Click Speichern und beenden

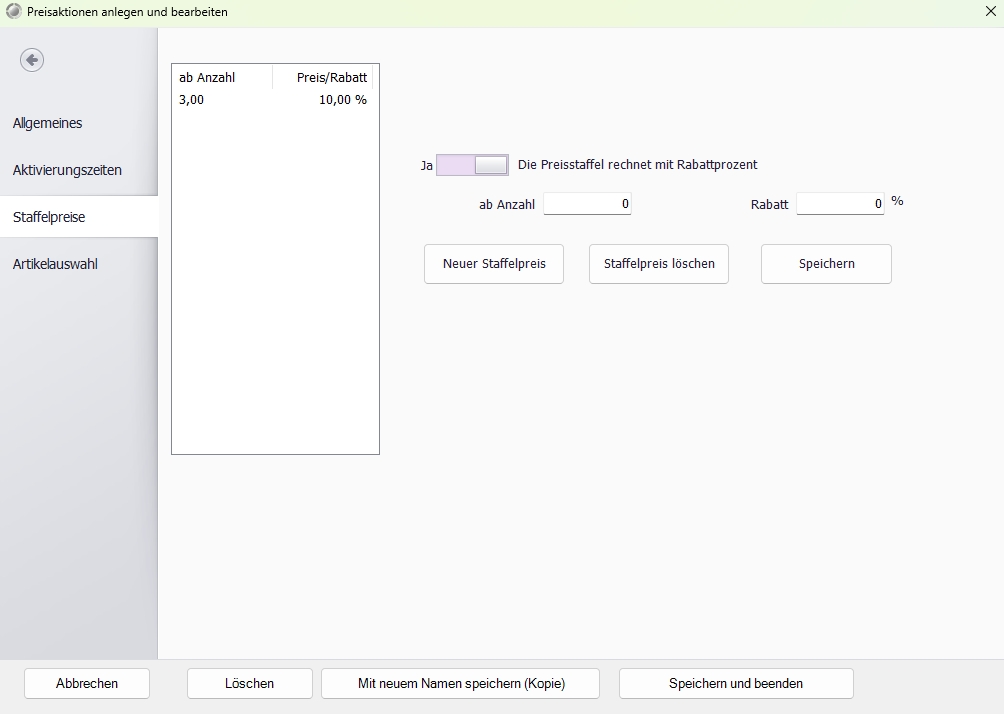tap(736, 684)
